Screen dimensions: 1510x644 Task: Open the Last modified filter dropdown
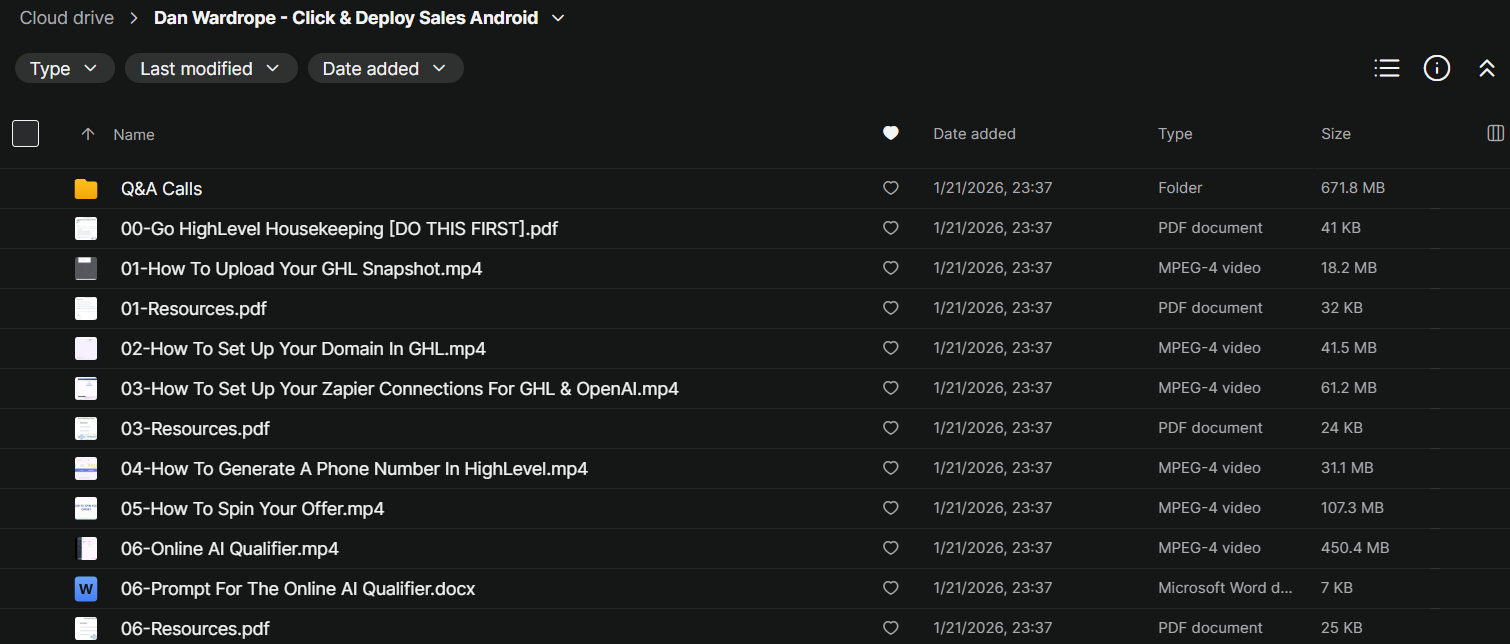click(x=210, y=68)
